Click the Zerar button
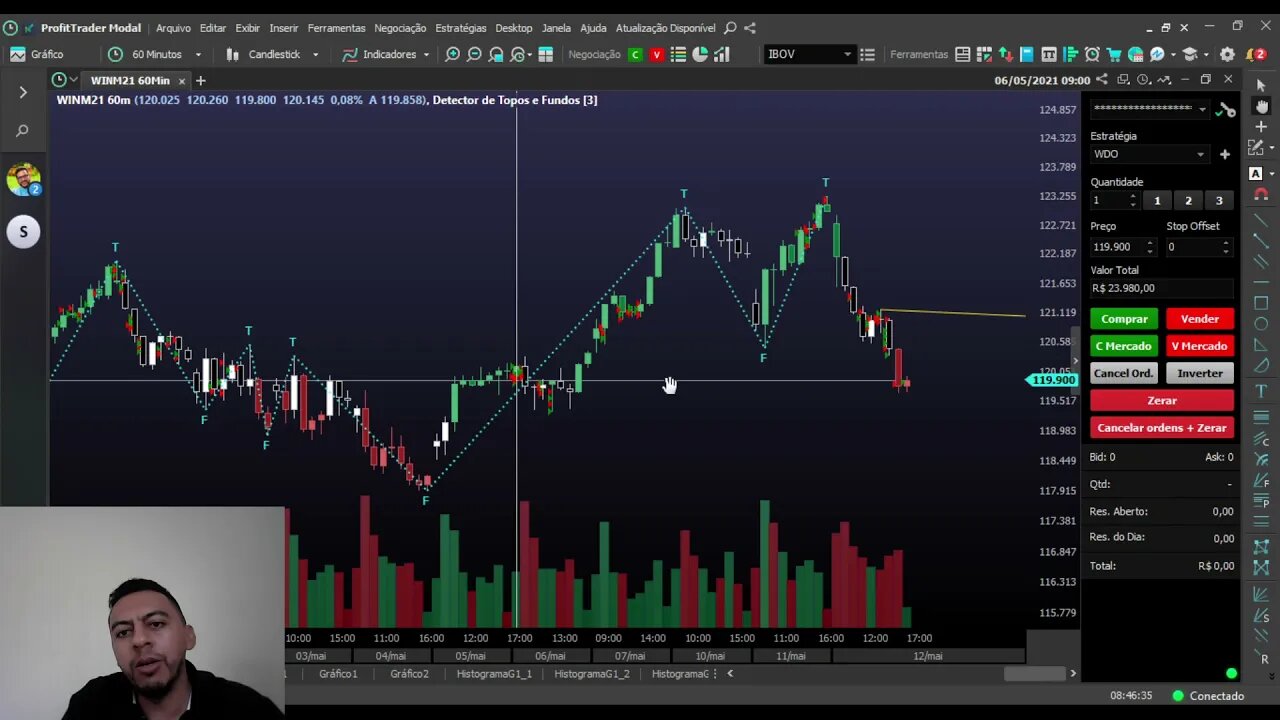This screenshot has height=720, width=1280. (1162, 400)
